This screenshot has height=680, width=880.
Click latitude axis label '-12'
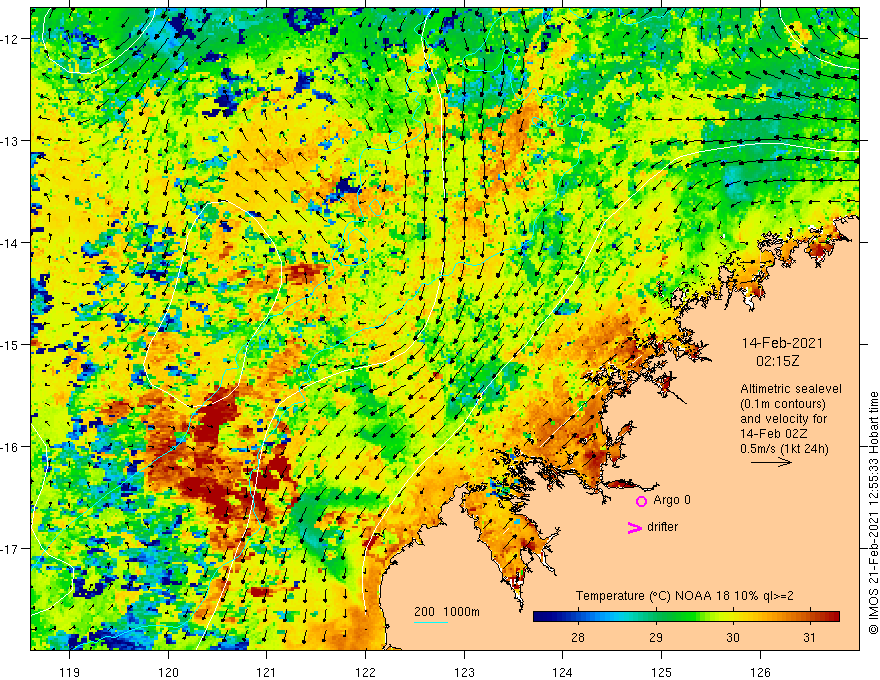[x=10, y=39]
